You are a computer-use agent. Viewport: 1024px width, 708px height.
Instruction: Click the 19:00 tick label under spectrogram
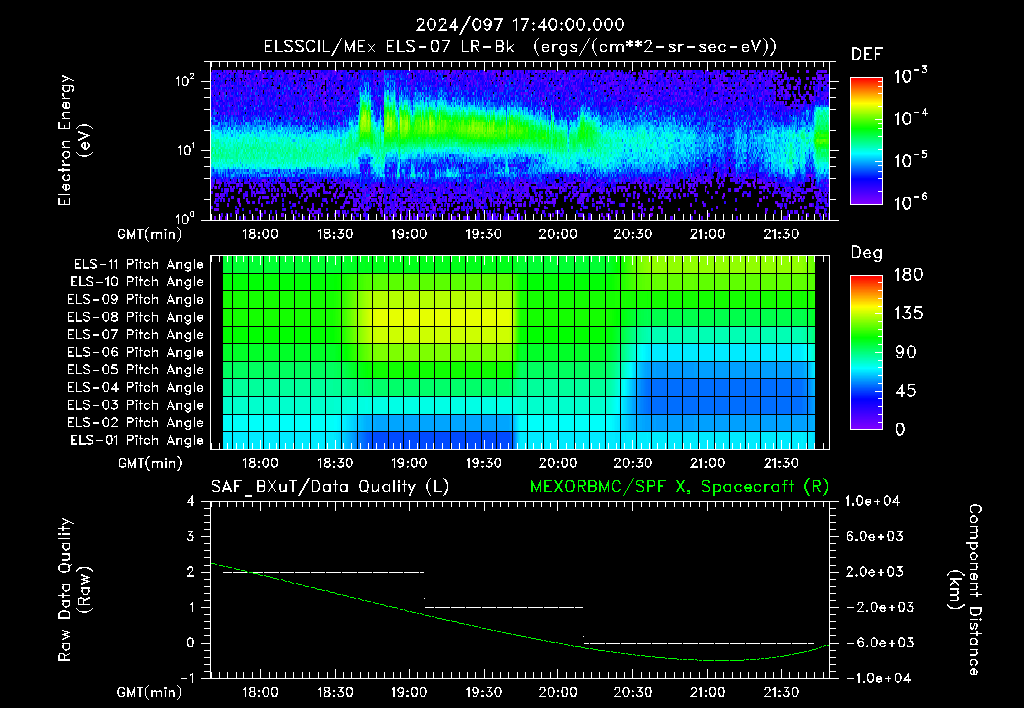pyautogui.click(x=409, y=234)
